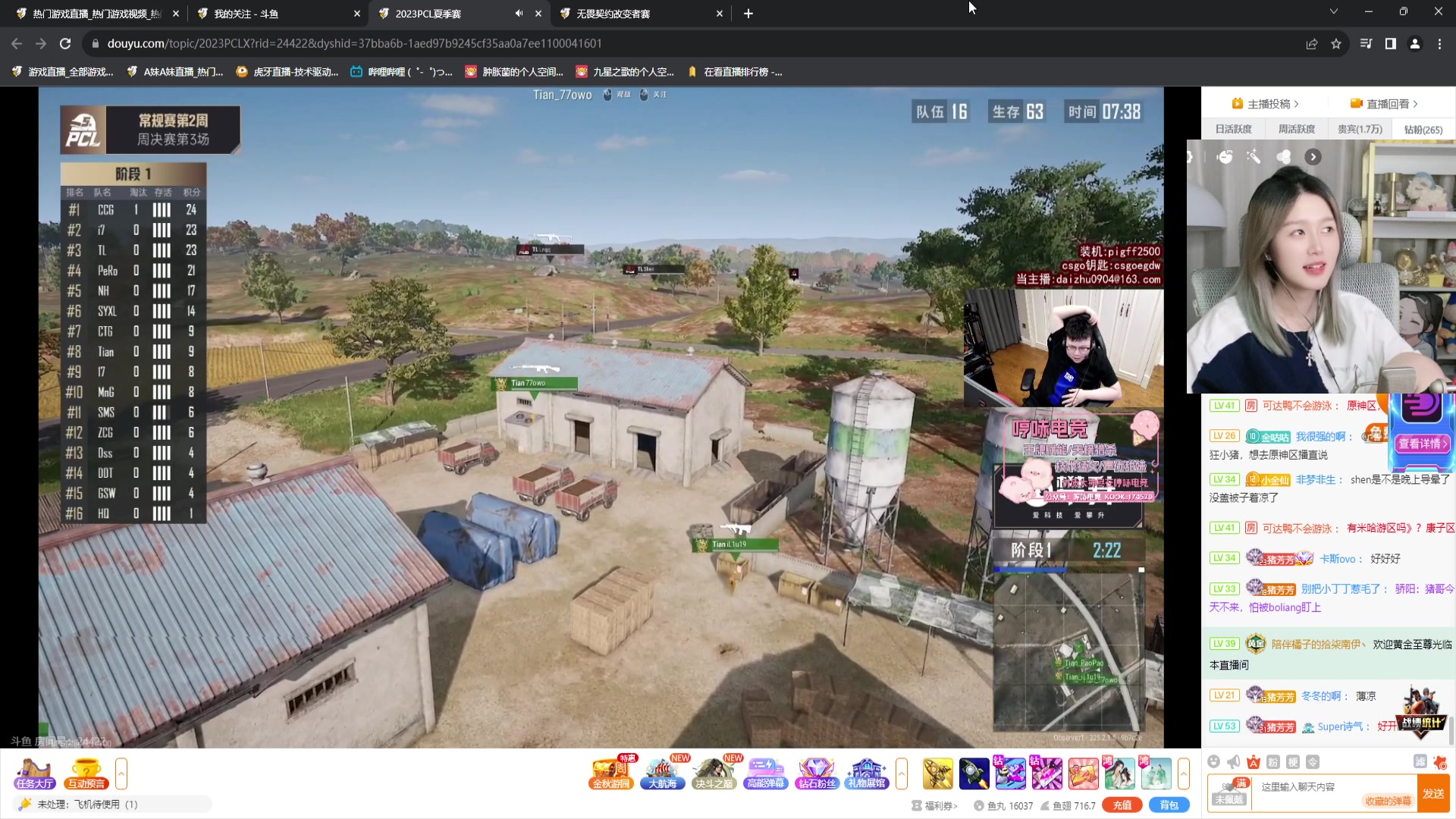Mute the 2023PCL夏季赛 tab audio
The height and width of the screenshot is (819, 1456).
click(519, 14)
